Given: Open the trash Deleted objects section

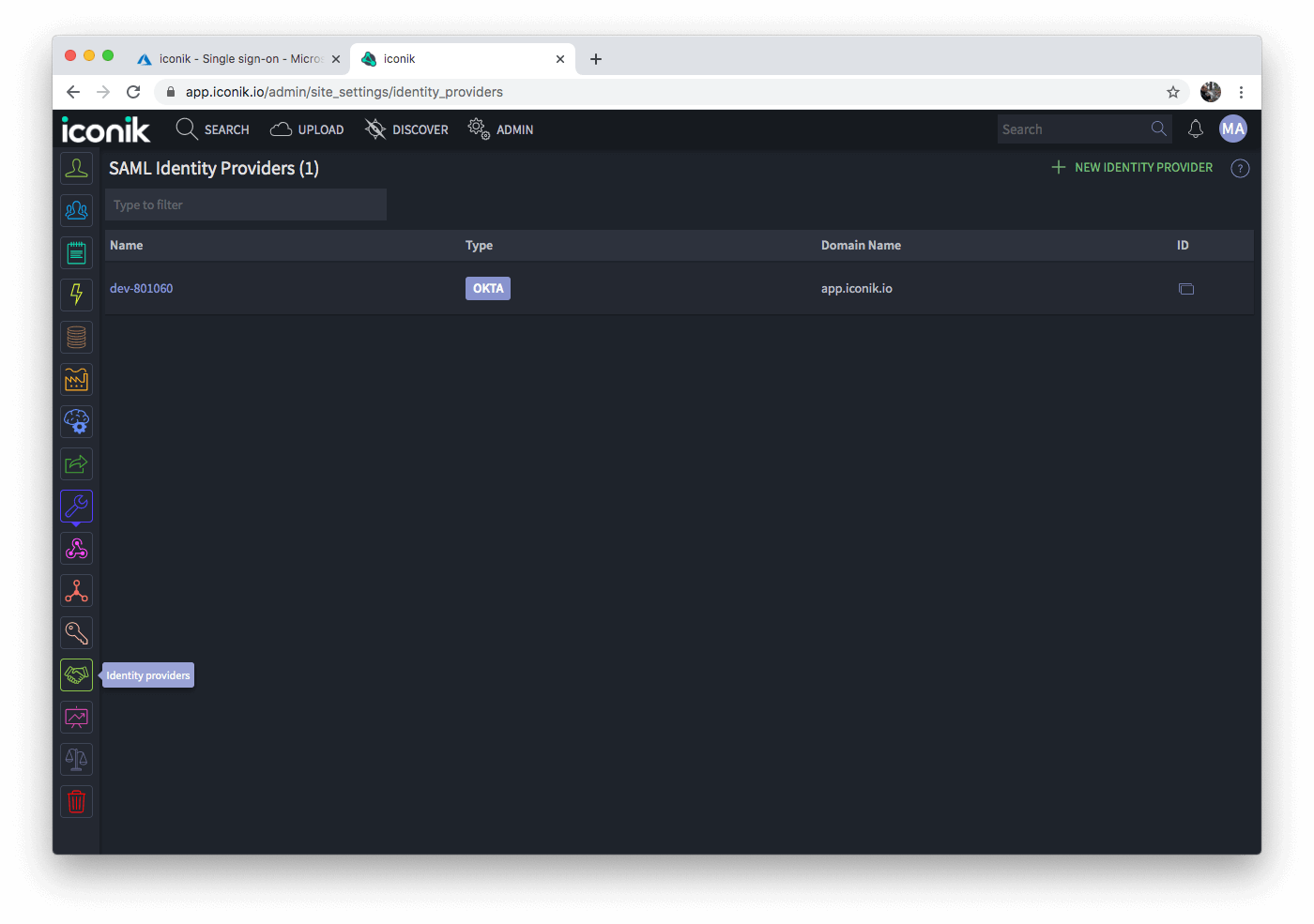Looking at the screenshot, I should (76, 801).
